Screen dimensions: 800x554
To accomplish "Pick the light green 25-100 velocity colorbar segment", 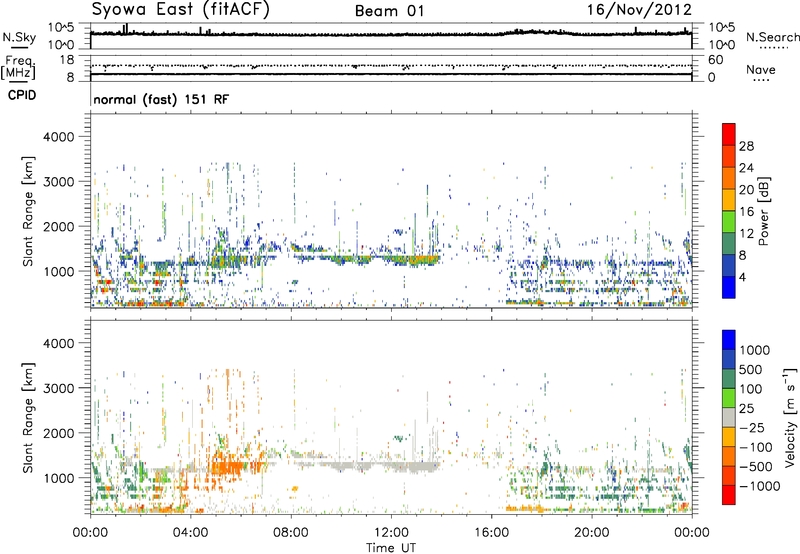I will coord(729,398).
